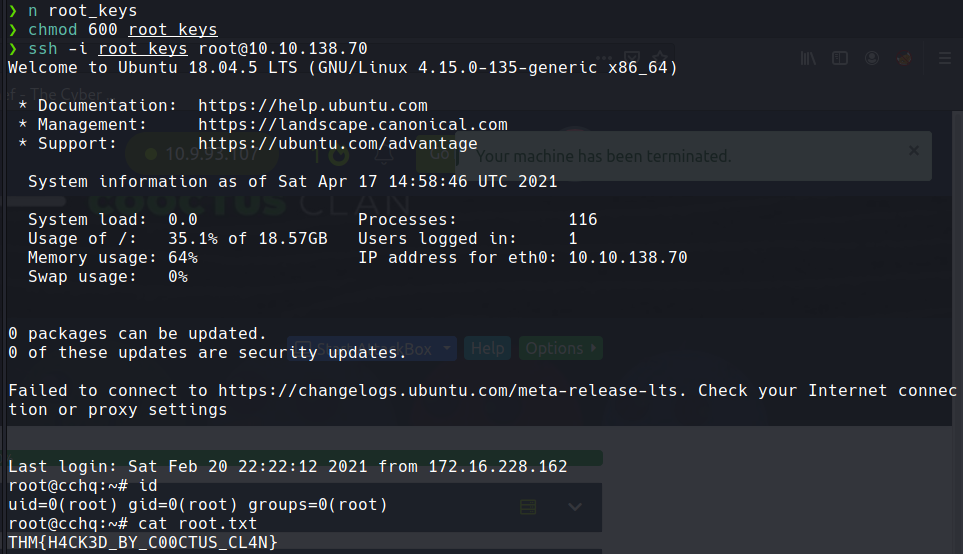Click the changelogs.ubuntu.com meta-release URL

click(452, 391)
